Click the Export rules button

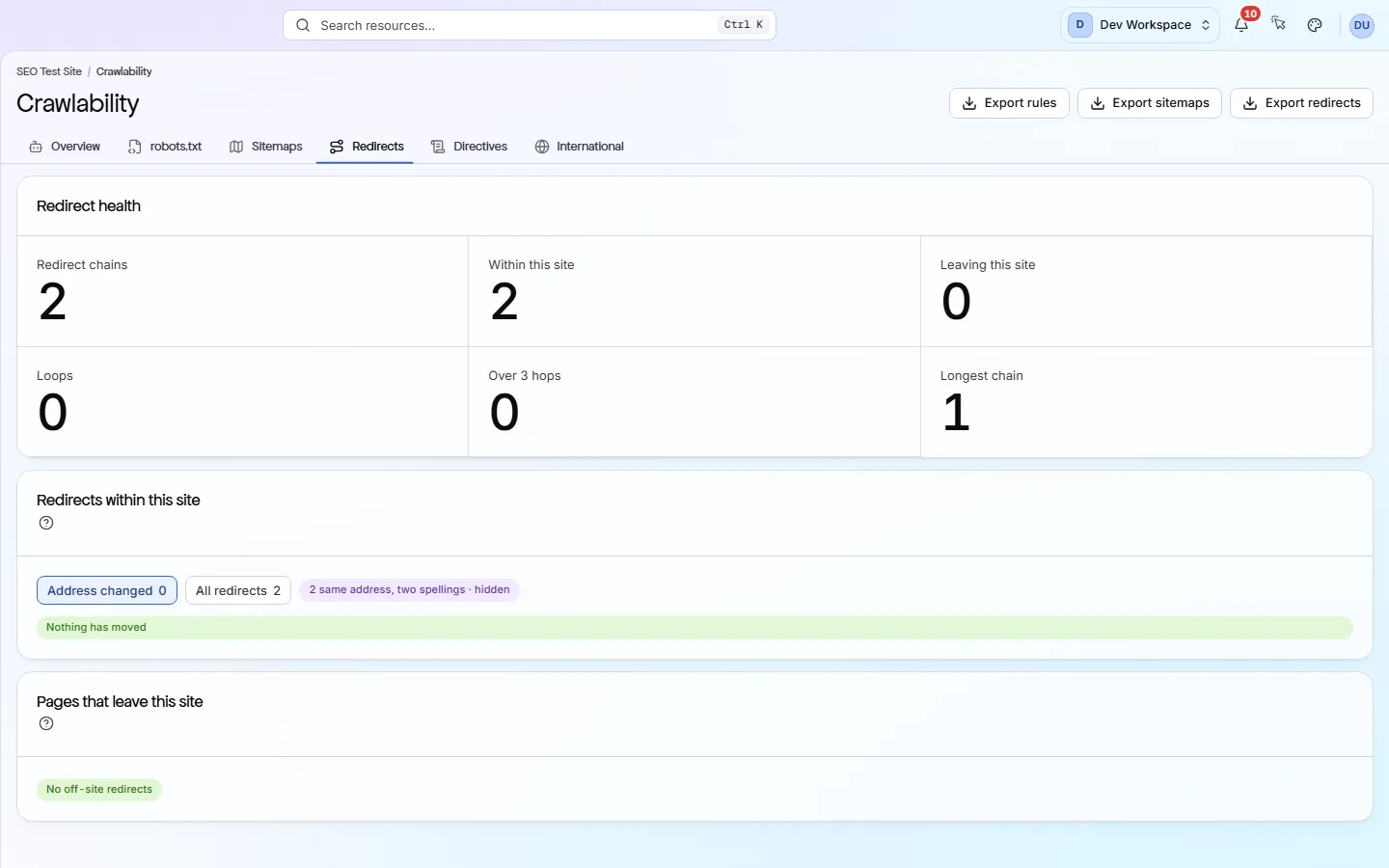tap(1009, 103)
